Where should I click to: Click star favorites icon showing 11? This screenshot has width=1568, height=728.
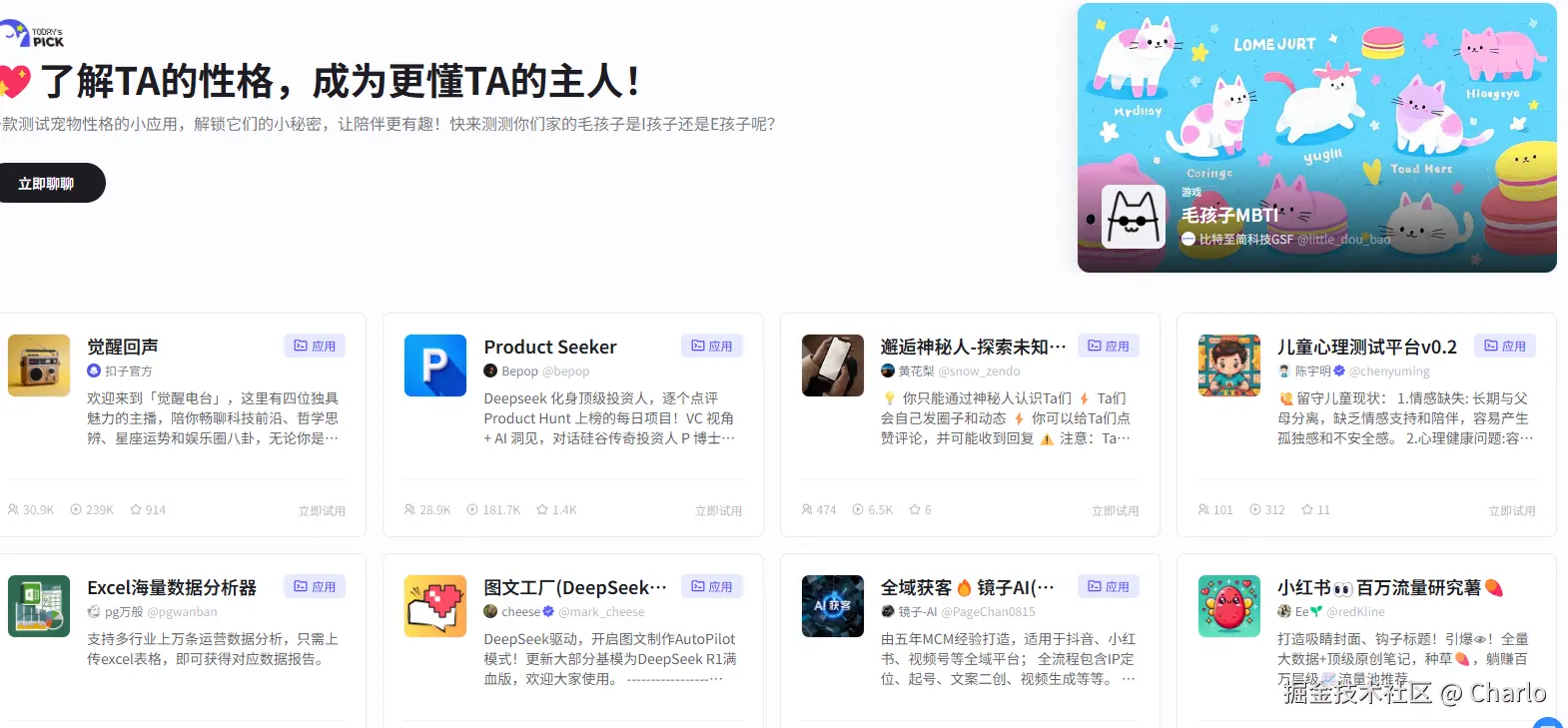(1307, 509)
